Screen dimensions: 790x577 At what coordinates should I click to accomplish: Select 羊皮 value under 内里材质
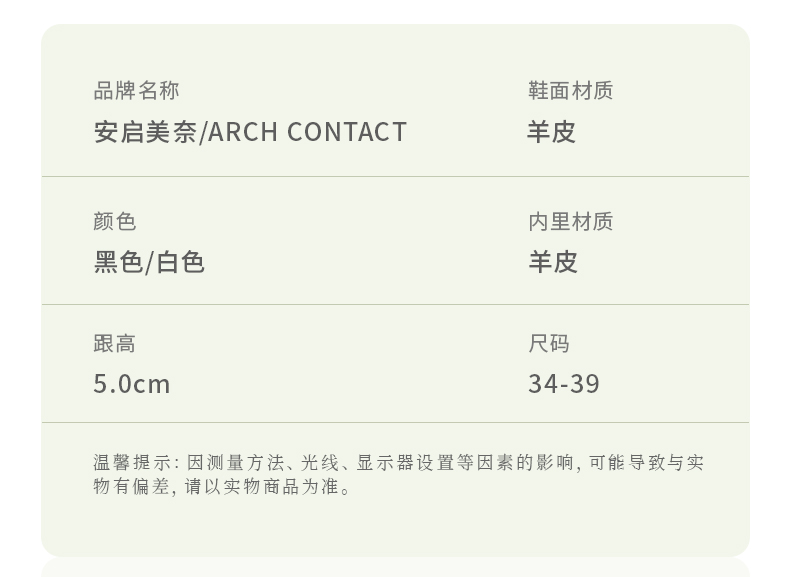553,262
